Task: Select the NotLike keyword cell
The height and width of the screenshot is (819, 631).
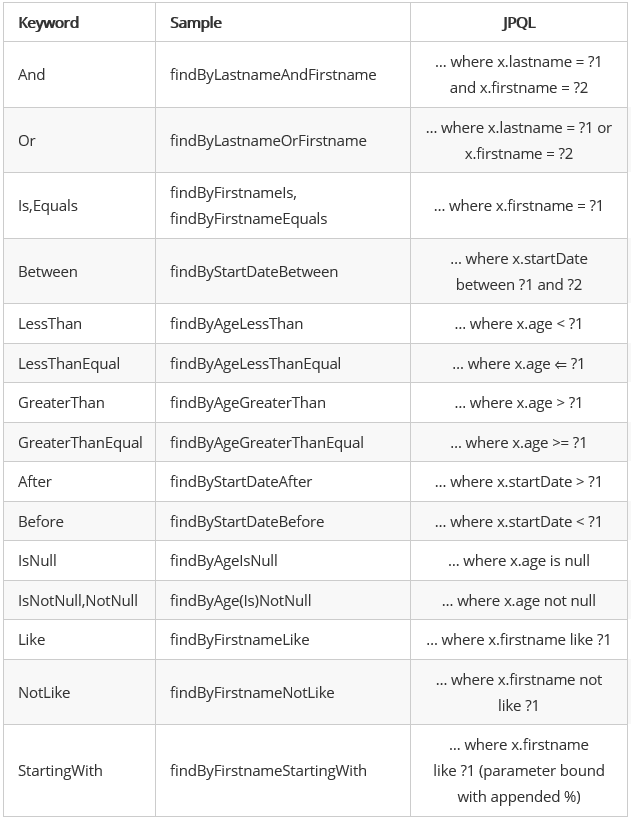Action: tap(44, 693)
